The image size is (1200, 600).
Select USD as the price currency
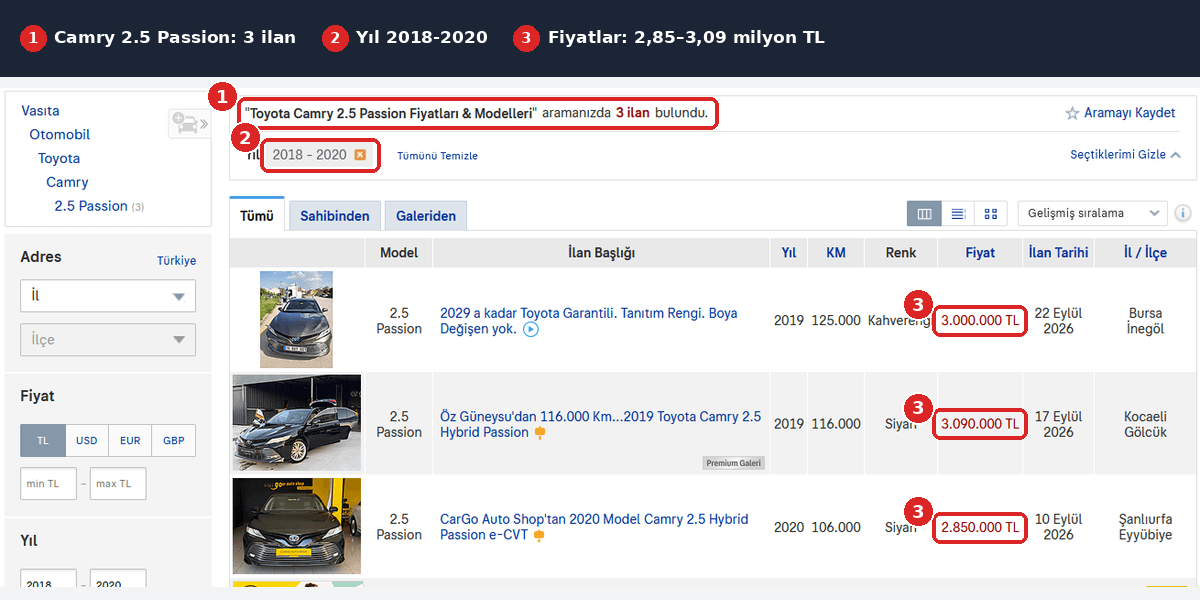click(87, 441)
